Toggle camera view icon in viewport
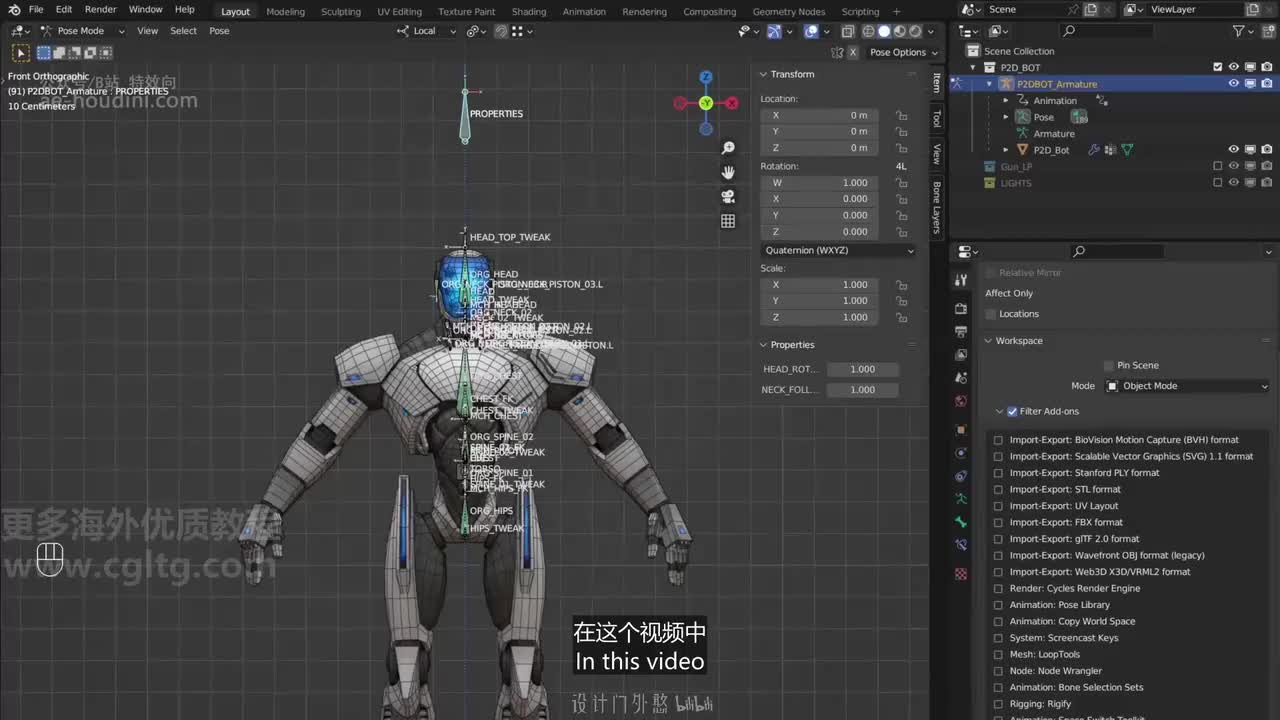This screenshot has width=1280, height=720. pos(728,196)
